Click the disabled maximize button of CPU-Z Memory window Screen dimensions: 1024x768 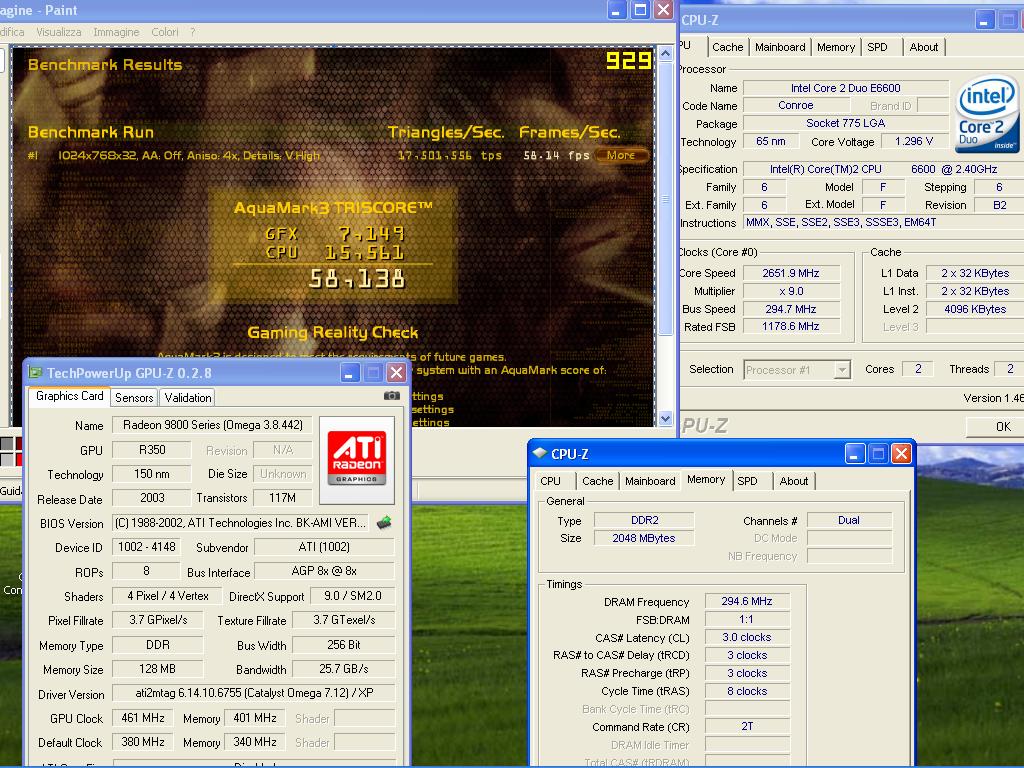(x=878, y=453)
